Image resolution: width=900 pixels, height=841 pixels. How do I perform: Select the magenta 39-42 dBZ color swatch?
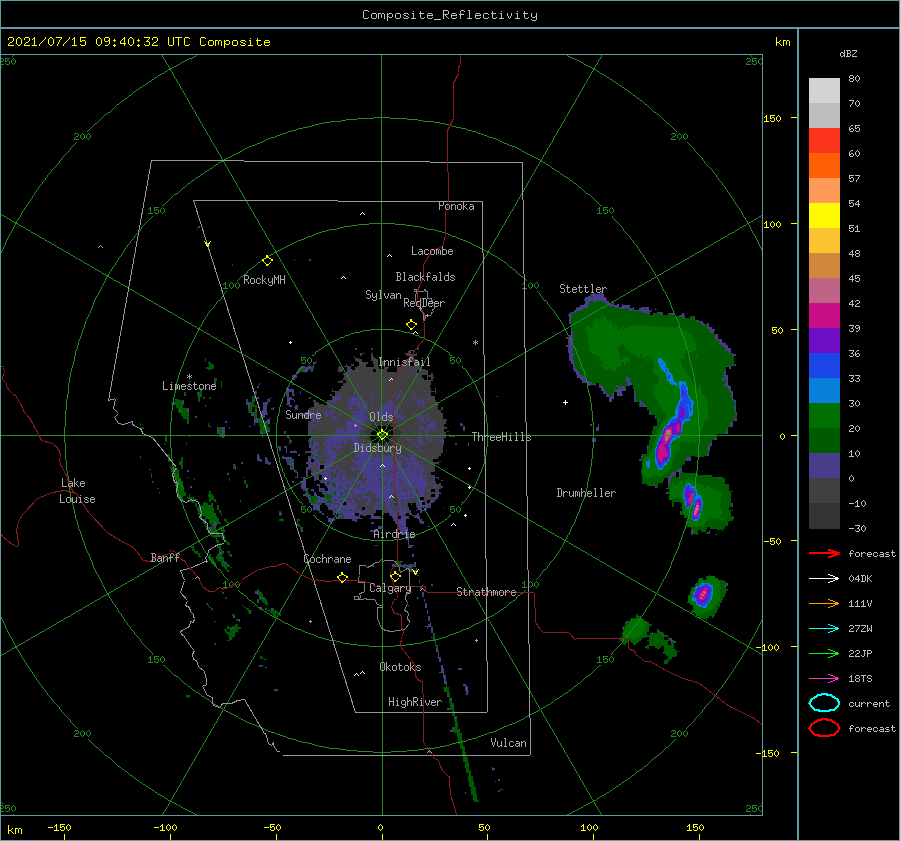click(x=824, y=316)
